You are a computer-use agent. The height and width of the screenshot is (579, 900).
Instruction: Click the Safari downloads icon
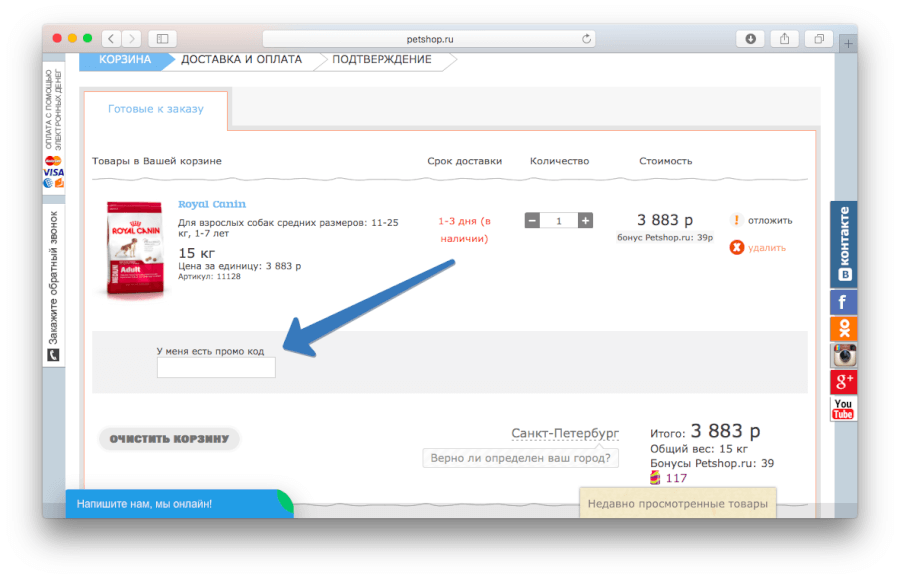750,39
